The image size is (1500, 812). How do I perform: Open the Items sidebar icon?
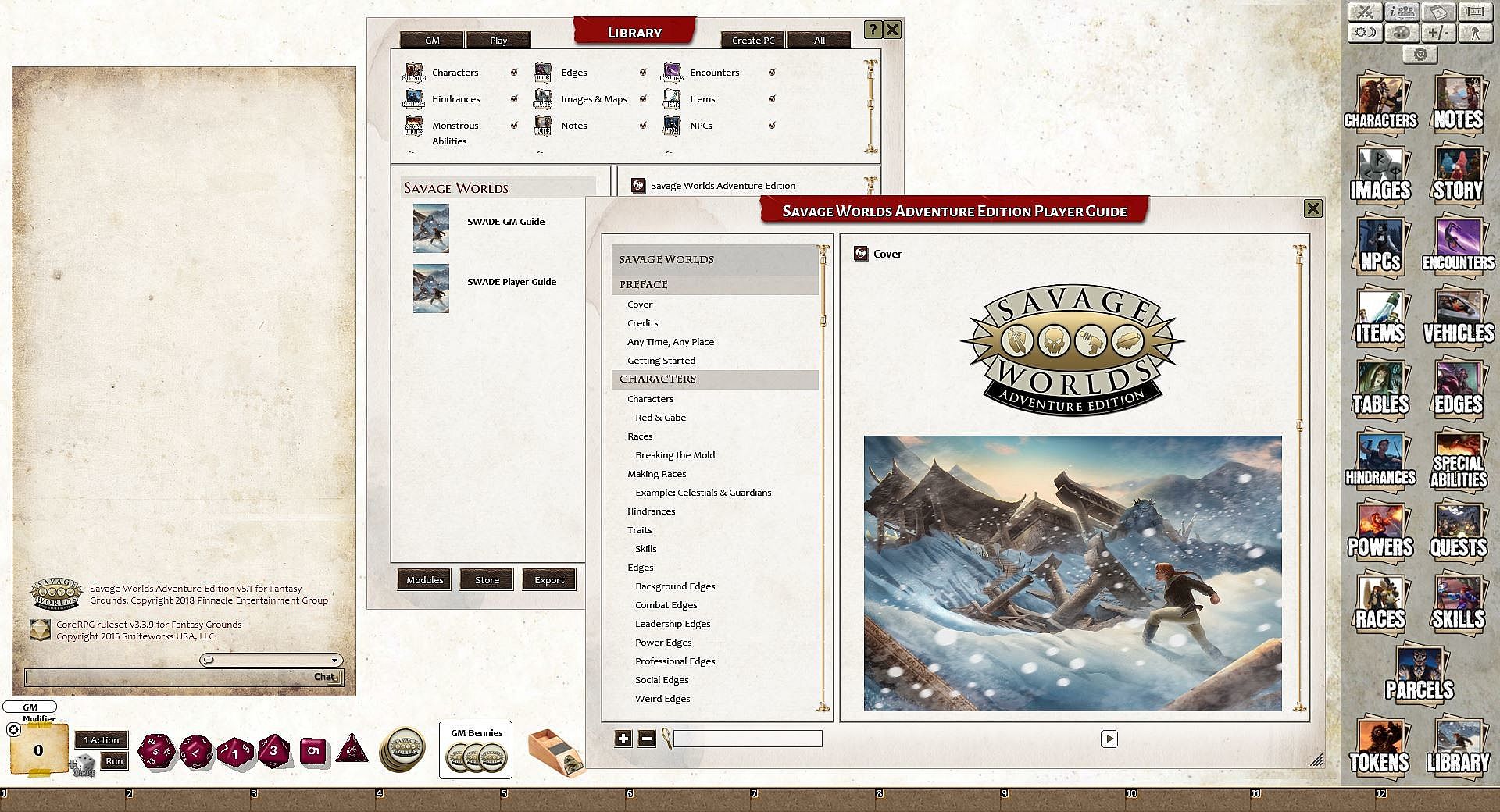pyautogui.click(x=1380, y=316)
